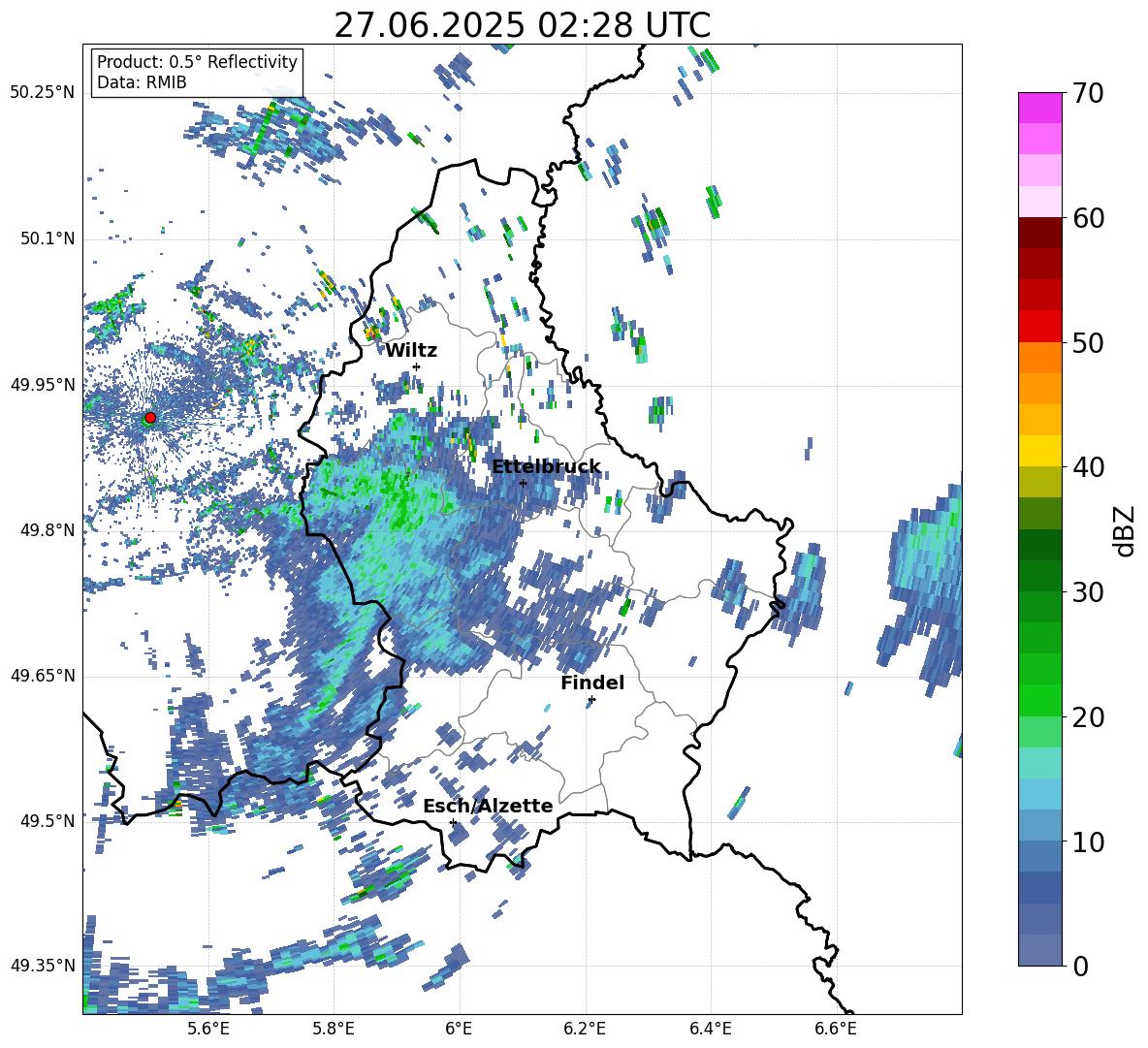The height and width of the screenshot is (1048, 1148).
Task: Click the yellow 40 dBZ colorbar swatch
Action: tap(1039, 451)
